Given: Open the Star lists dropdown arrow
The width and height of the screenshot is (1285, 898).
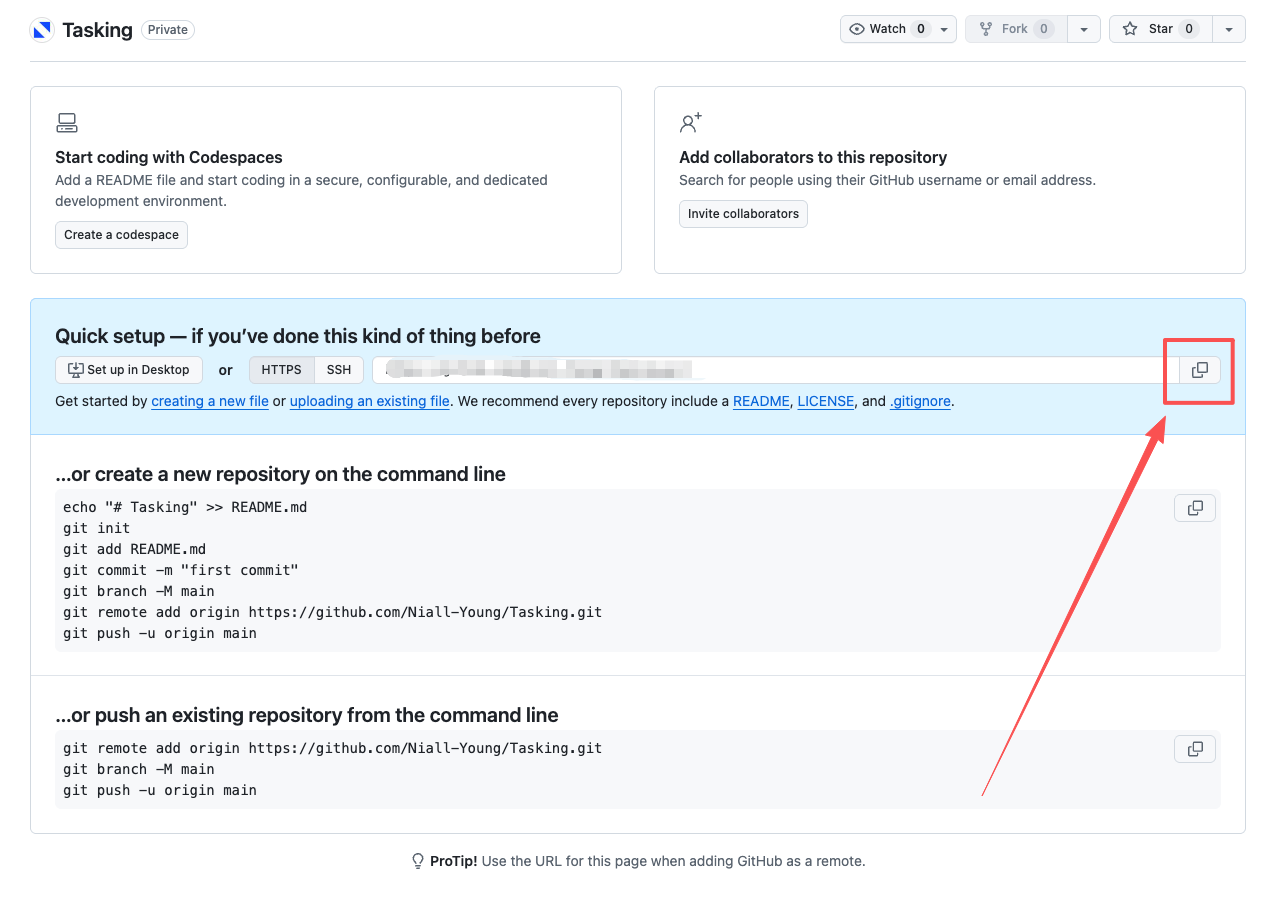Looking at the screenshot, I should pos(1229,29).
